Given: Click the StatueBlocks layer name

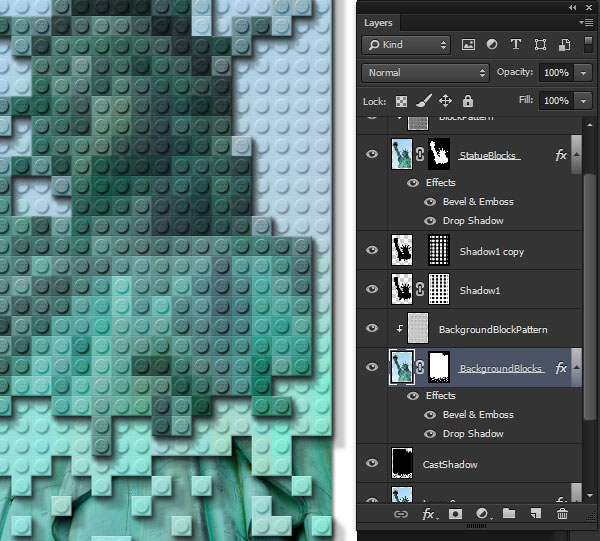Looking at the screenshot, I should click(489, 155).
